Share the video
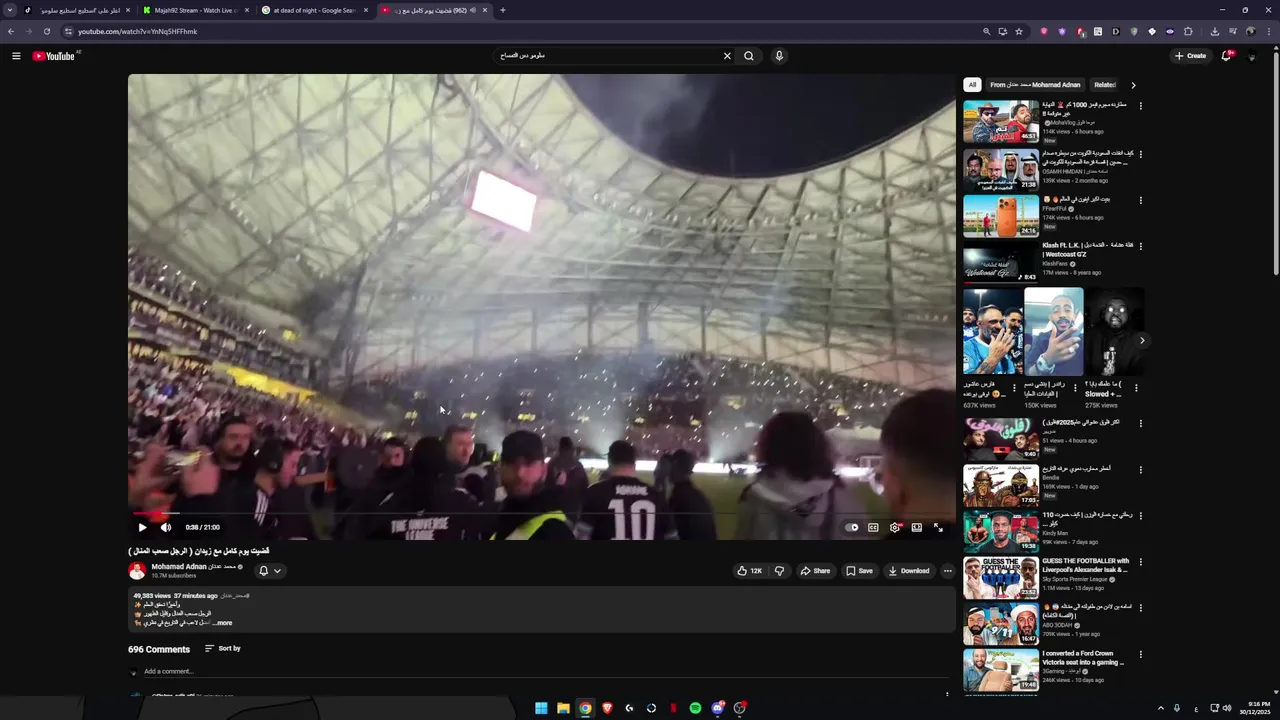This screenshot has height=720, width=1280. 815,571
